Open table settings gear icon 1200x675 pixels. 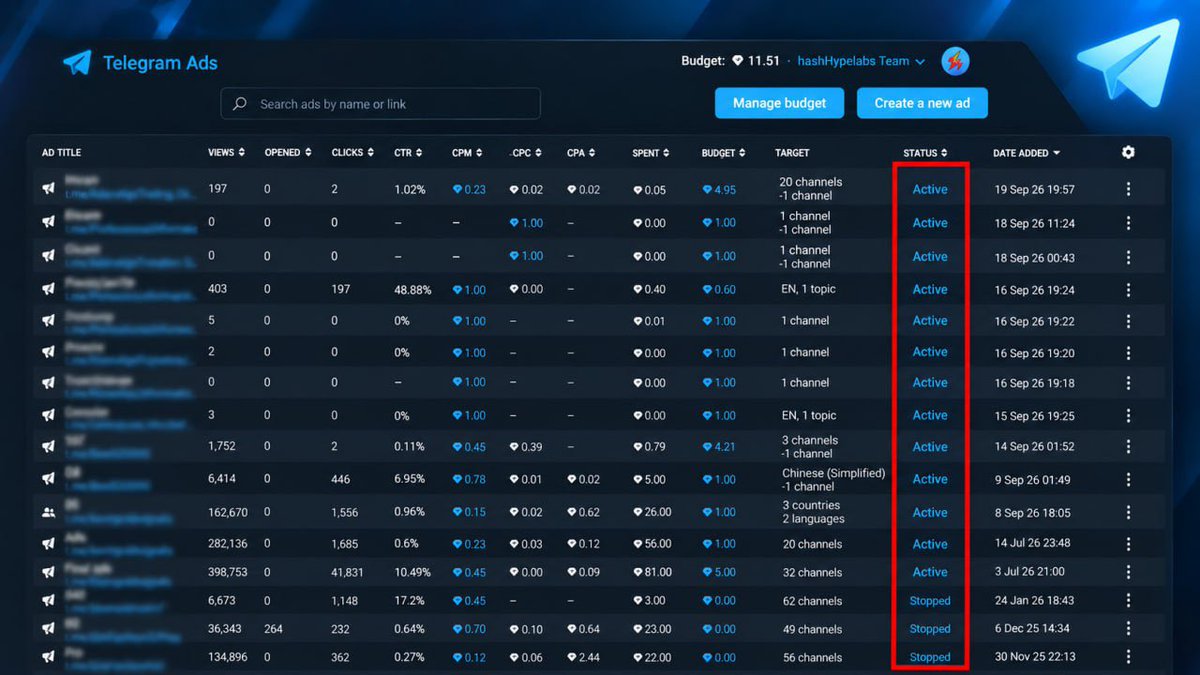(1128, 152)
